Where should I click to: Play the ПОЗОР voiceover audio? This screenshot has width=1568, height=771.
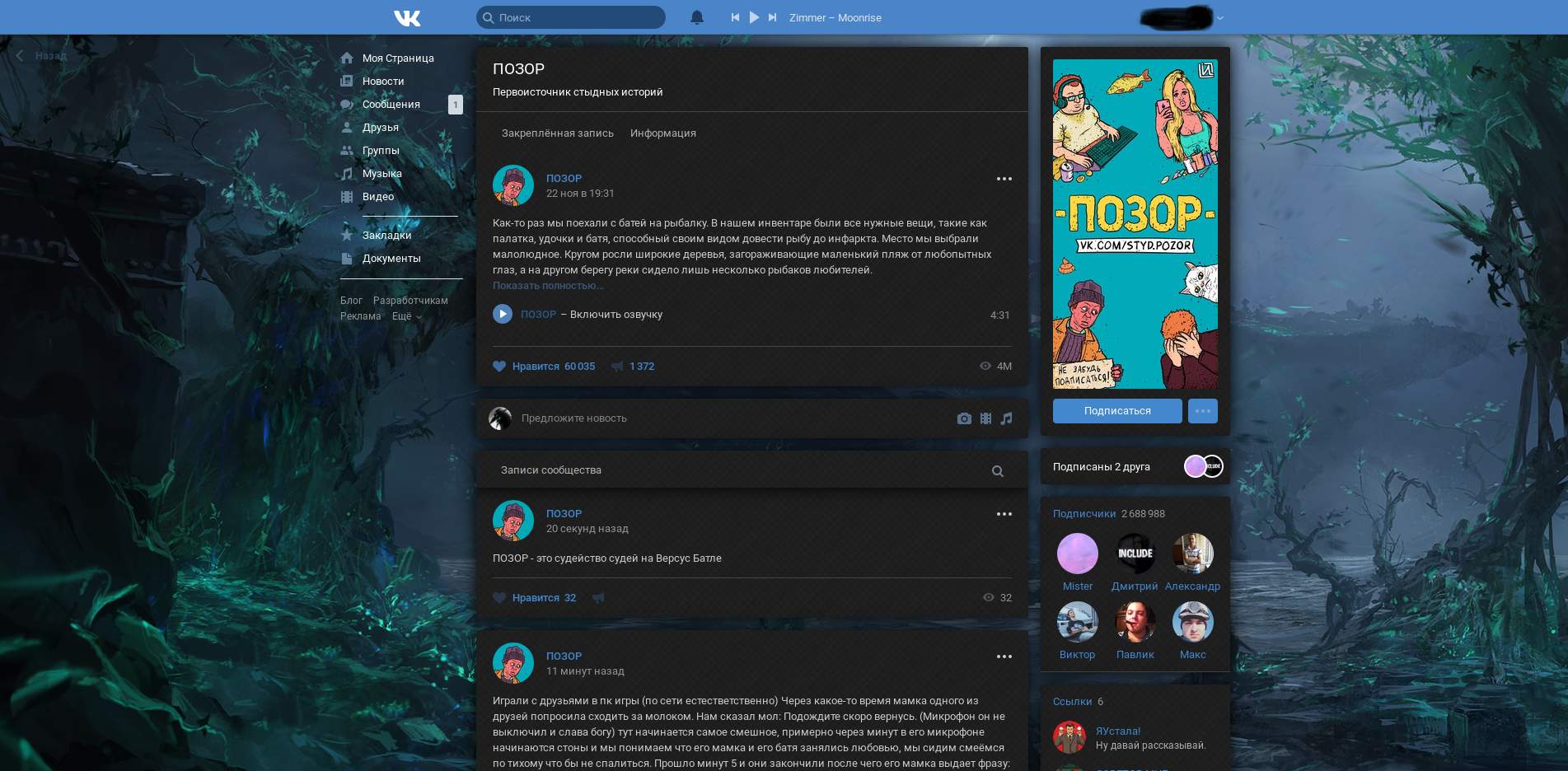tap(503, 314)
